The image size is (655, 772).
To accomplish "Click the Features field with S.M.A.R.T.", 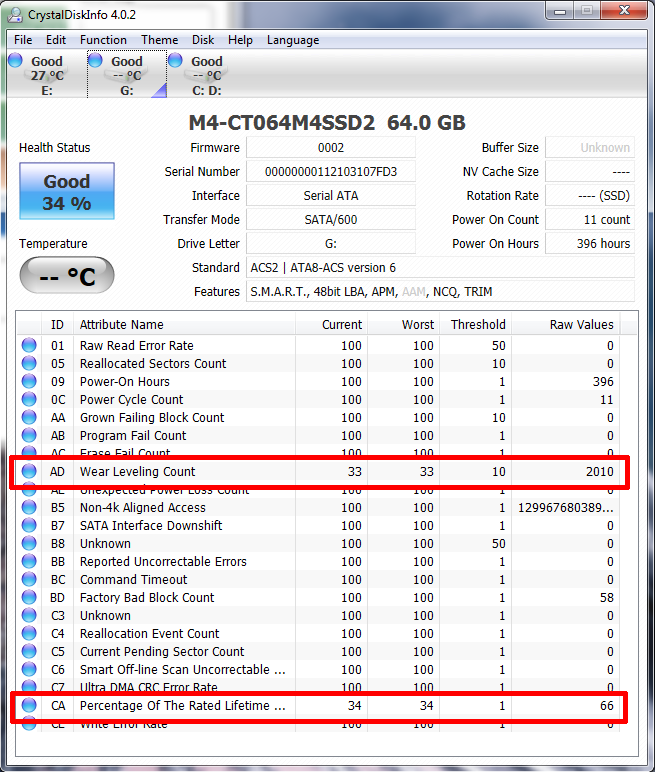I will (x=440, y=292).
